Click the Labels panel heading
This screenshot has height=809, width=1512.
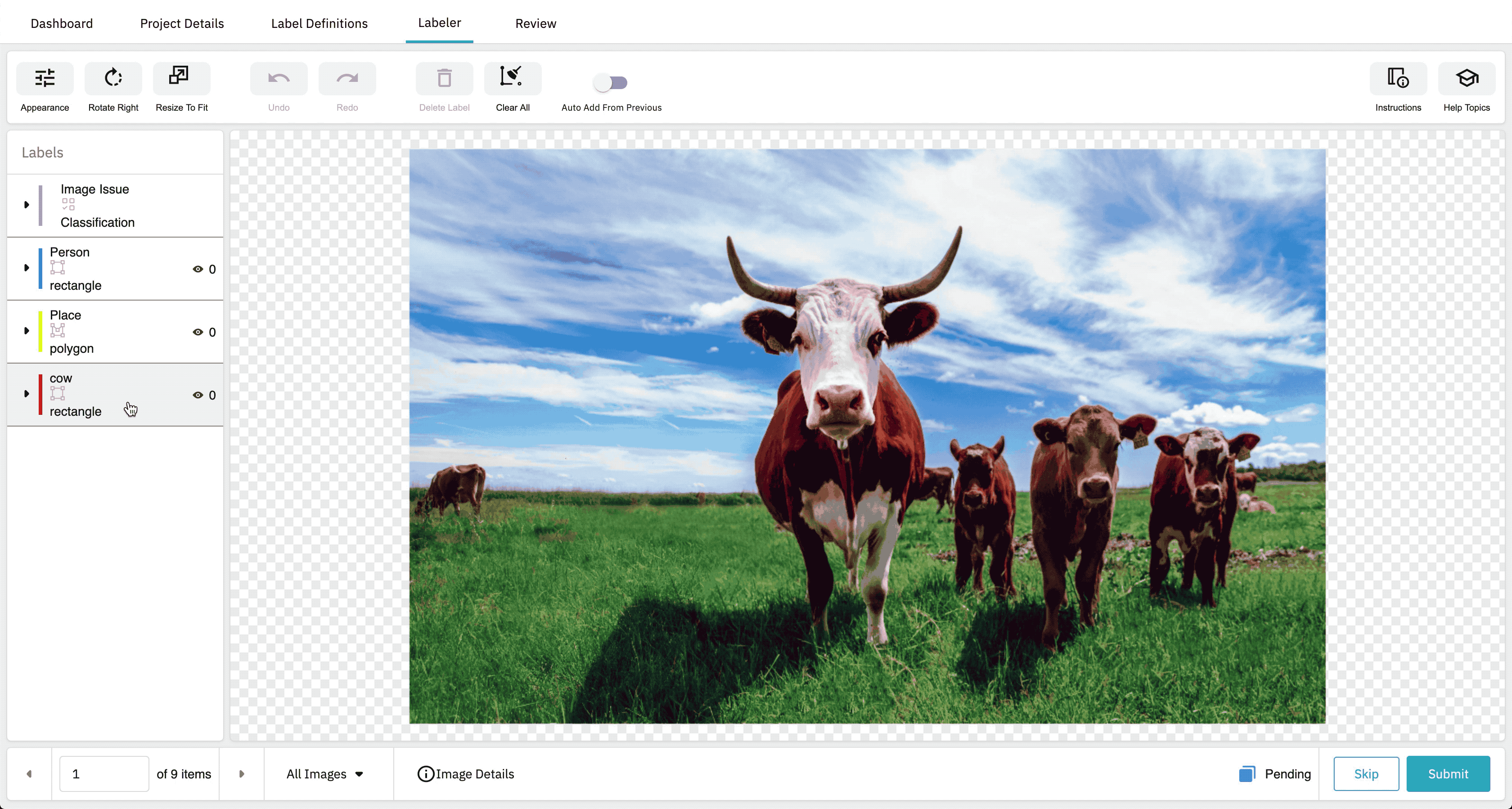point(42,153)
